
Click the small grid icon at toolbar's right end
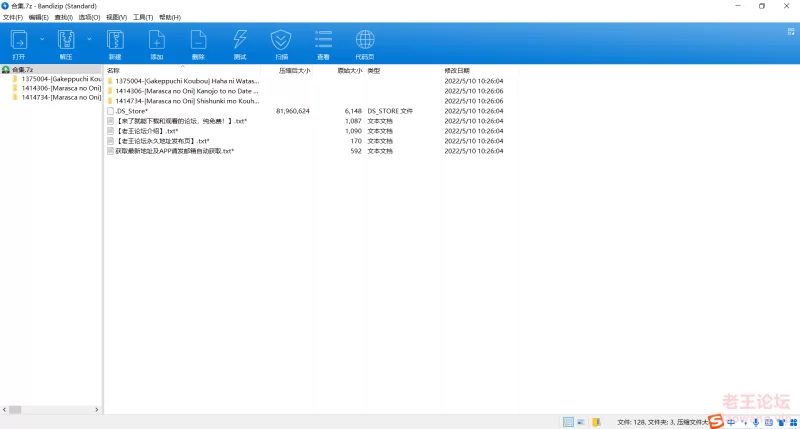click(x=791, y=32)
